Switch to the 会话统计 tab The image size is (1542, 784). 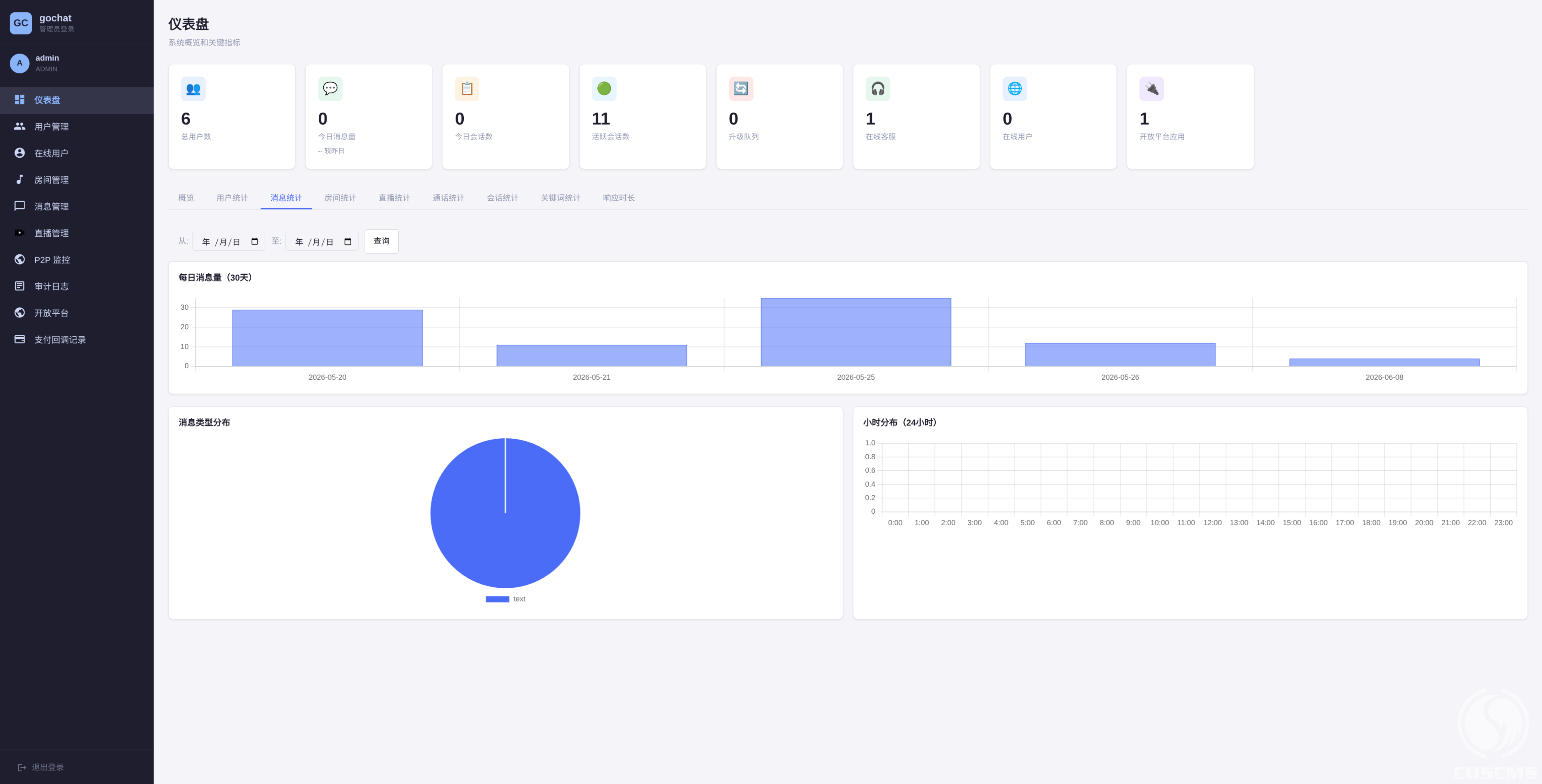pos(502,198)
